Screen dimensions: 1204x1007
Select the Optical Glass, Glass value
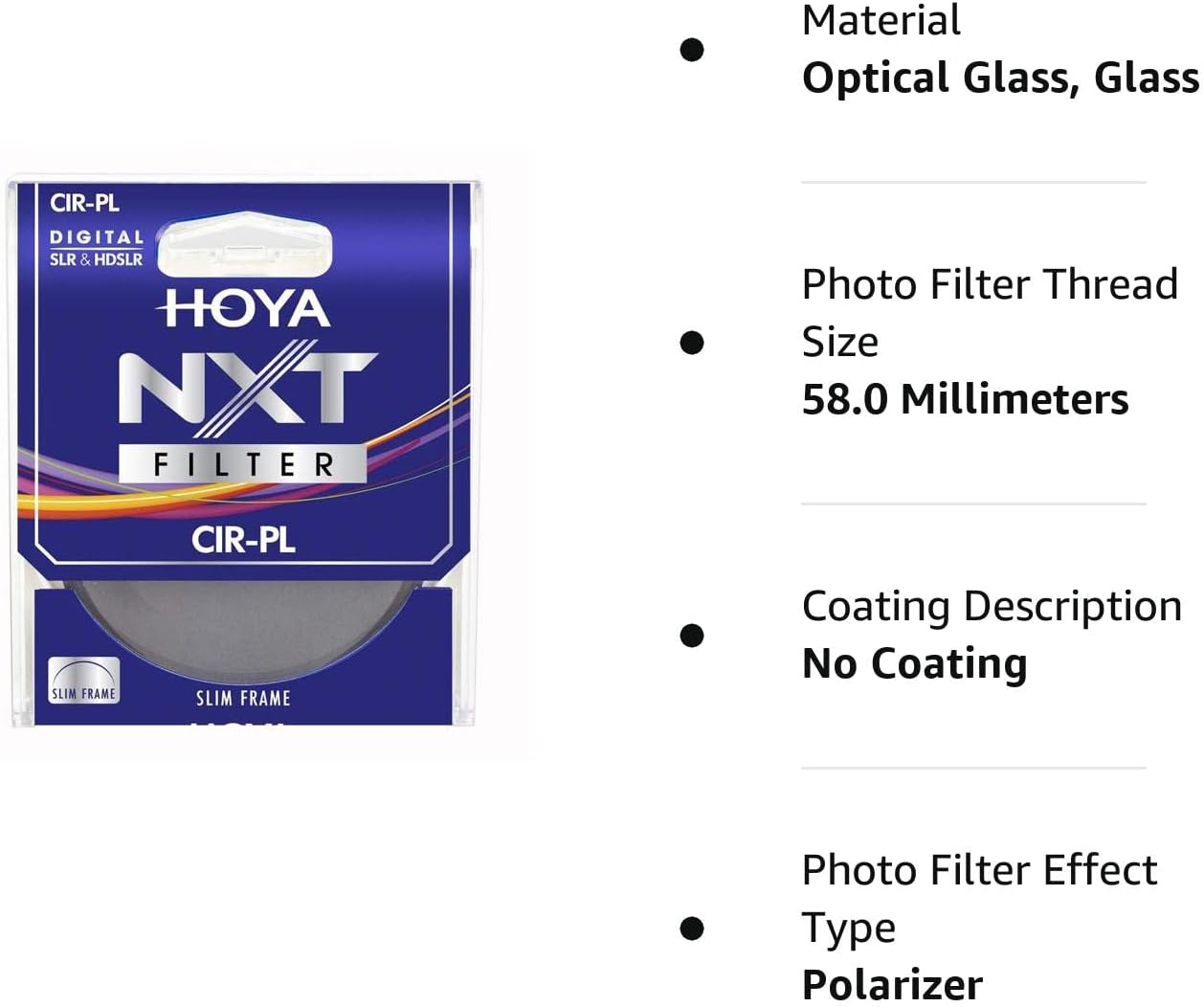click(1000, 78)
